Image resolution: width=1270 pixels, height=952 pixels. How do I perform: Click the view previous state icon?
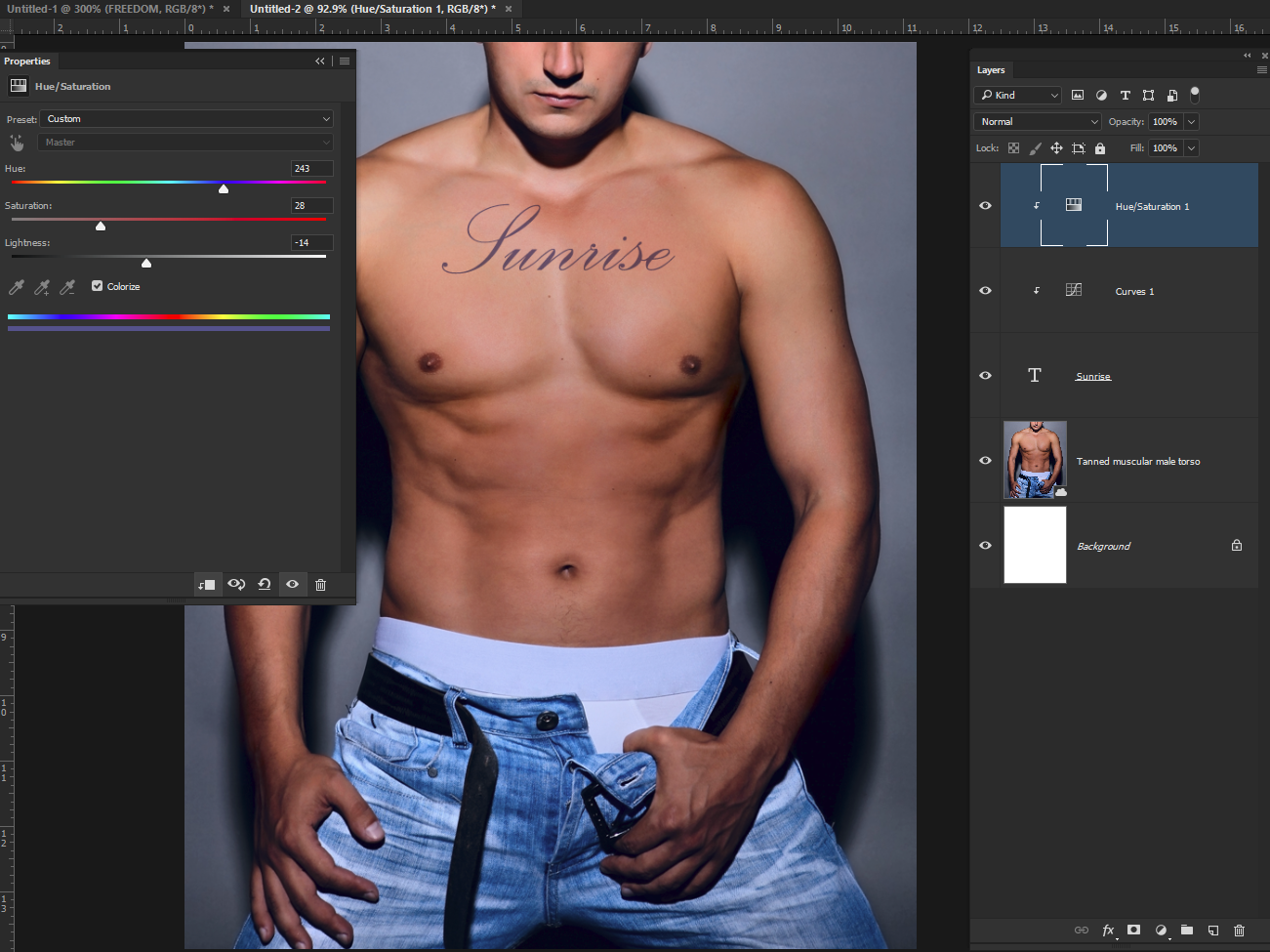point(236,584)
